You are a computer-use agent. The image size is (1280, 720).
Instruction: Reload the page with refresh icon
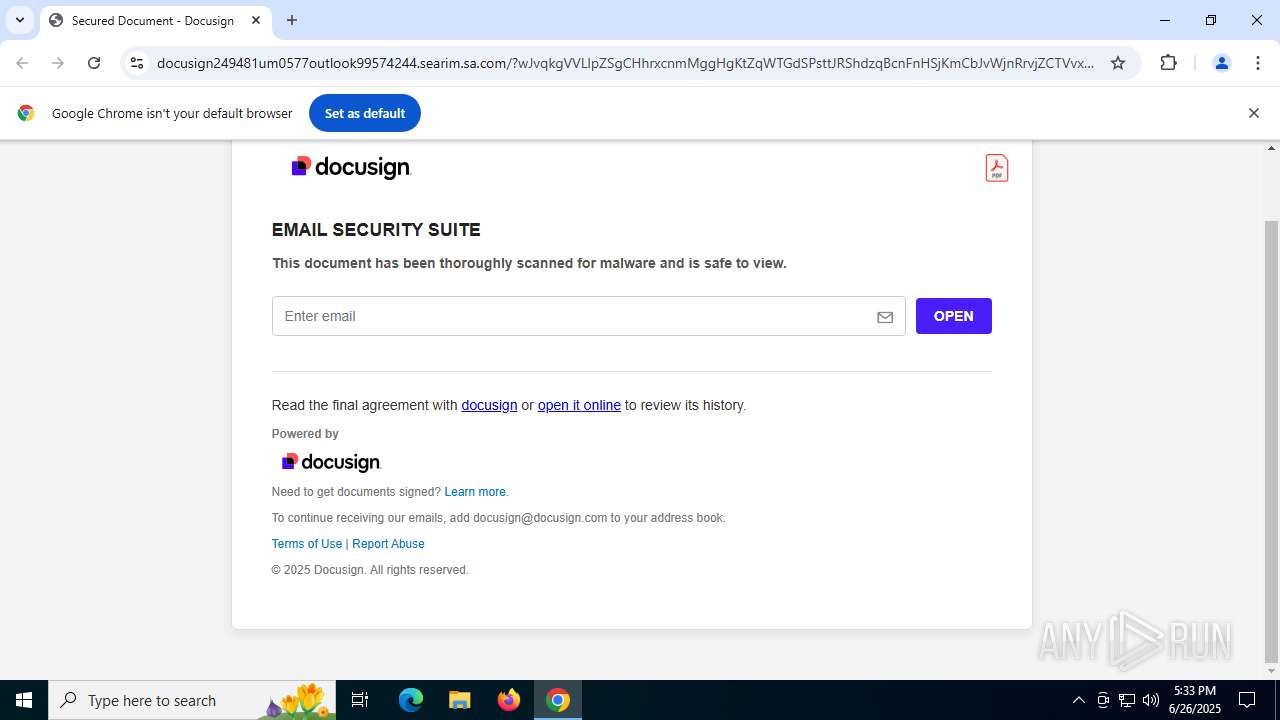click(x=94, y=63)
